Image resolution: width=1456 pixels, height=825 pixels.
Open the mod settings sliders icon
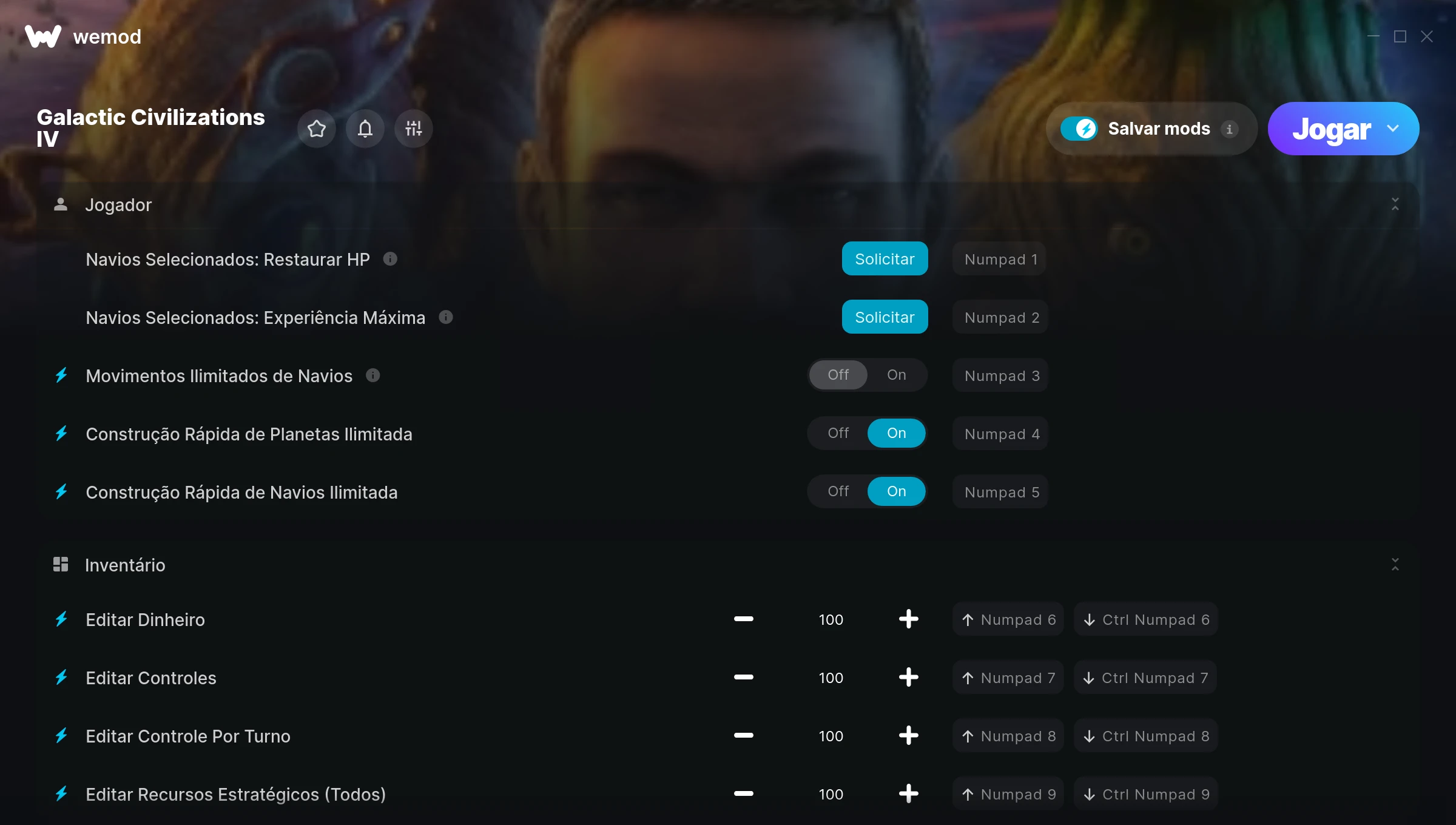[414, 129]
